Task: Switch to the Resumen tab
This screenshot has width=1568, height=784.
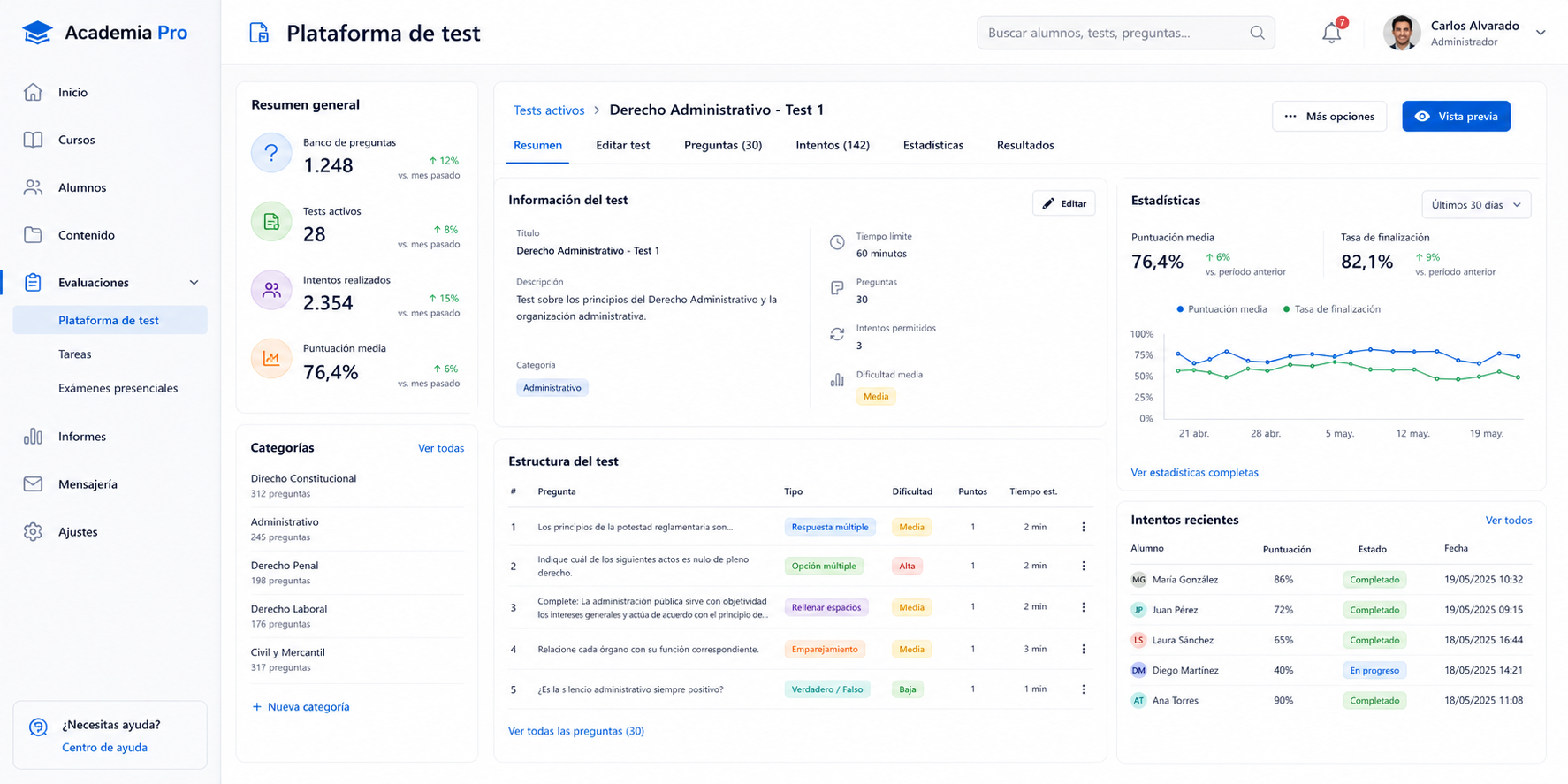Action: point(537,146)
